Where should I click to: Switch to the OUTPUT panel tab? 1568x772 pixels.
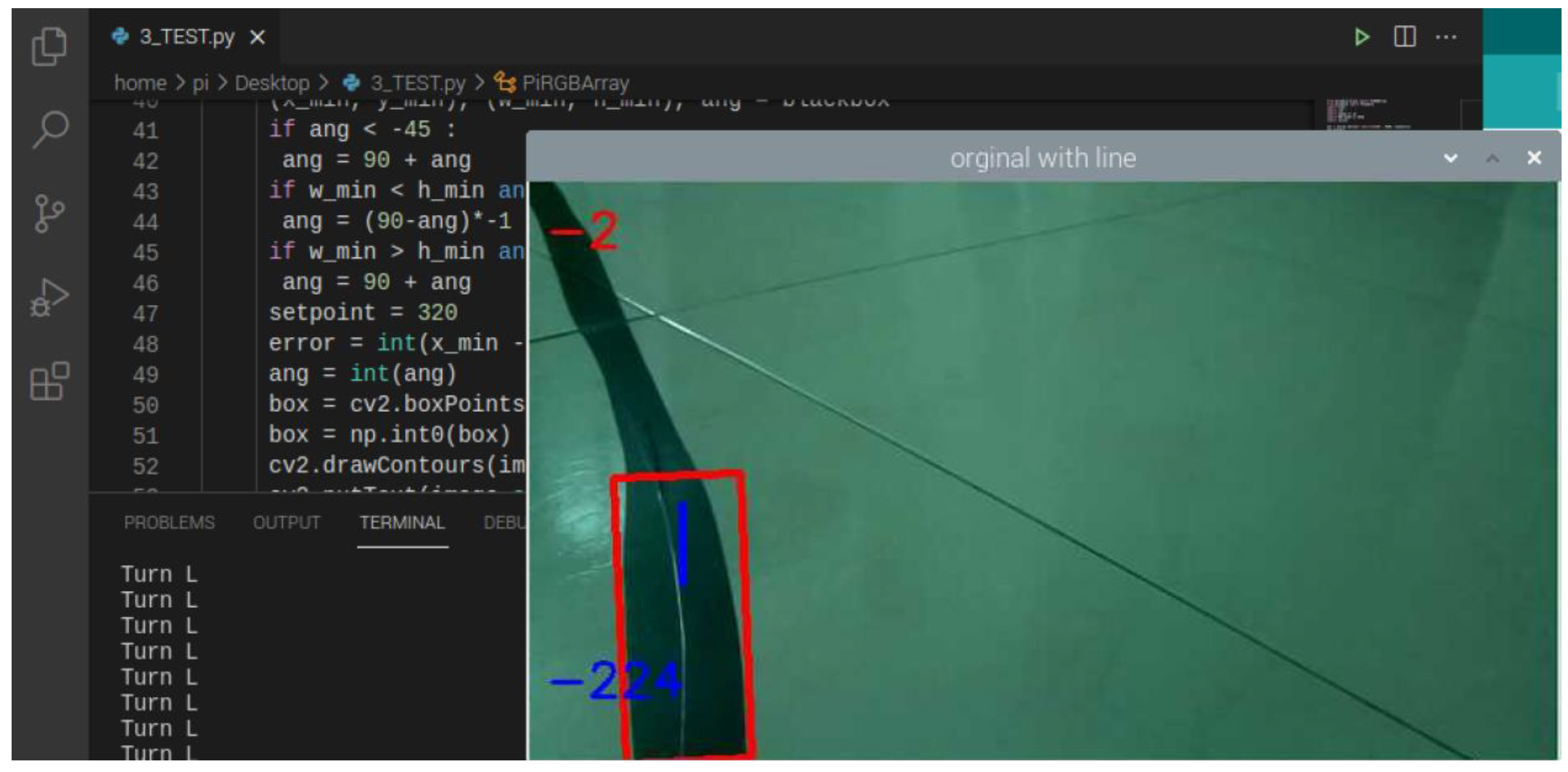pos(286,522)
